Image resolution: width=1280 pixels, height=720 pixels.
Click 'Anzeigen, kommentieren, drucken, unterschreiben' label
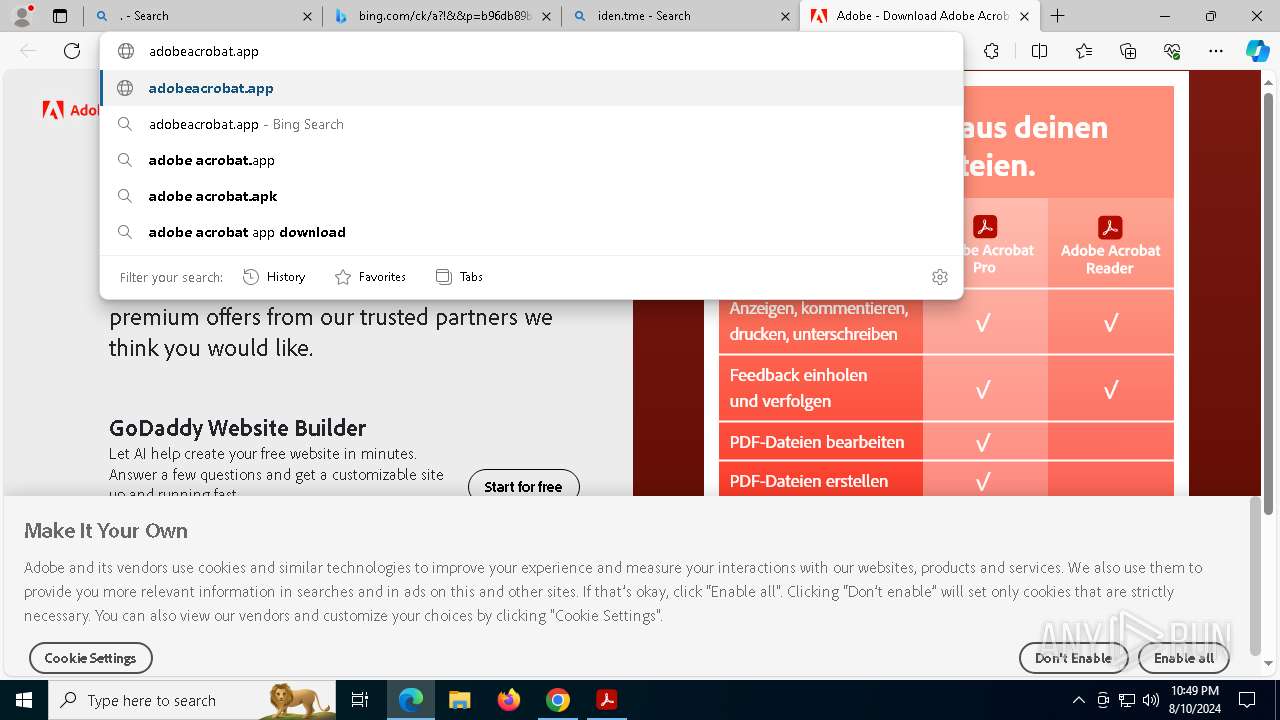819,321
